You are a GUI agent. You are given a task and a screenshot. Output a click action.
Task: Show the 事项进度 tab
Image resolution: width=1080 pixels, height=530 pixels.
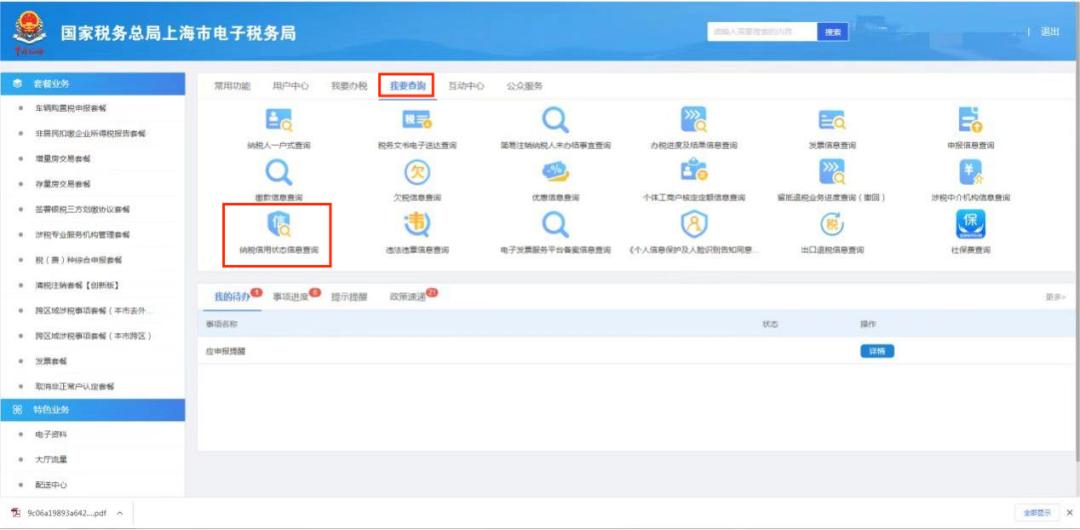tap(291, 297)
